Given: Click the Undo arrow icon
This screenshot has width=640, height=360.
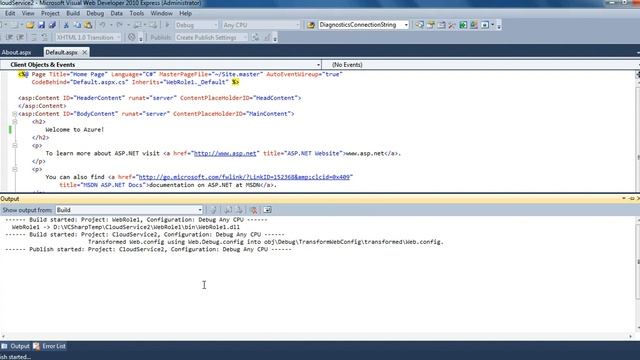Looking at the screenshot, I should click(102, 25).
